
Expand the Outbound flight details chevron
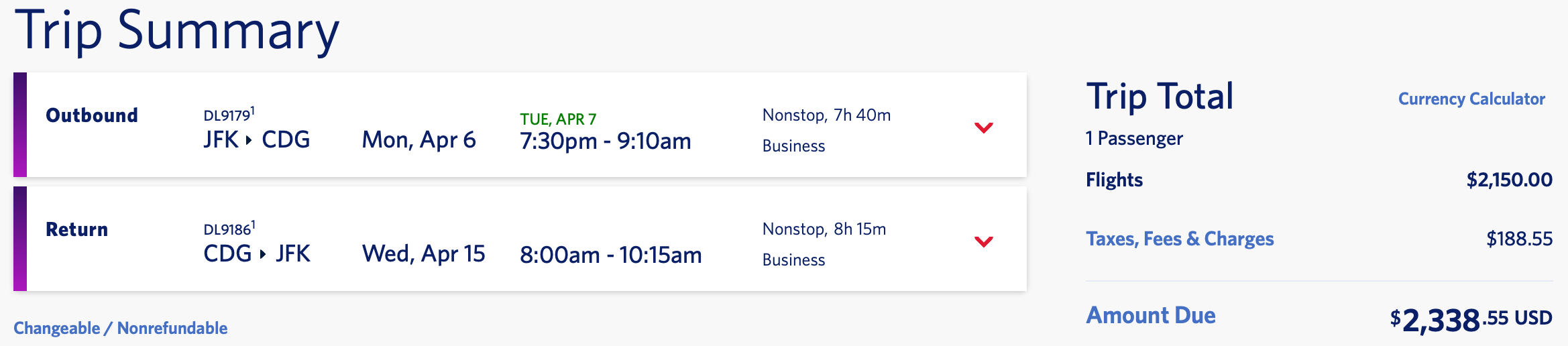(983, 127)
